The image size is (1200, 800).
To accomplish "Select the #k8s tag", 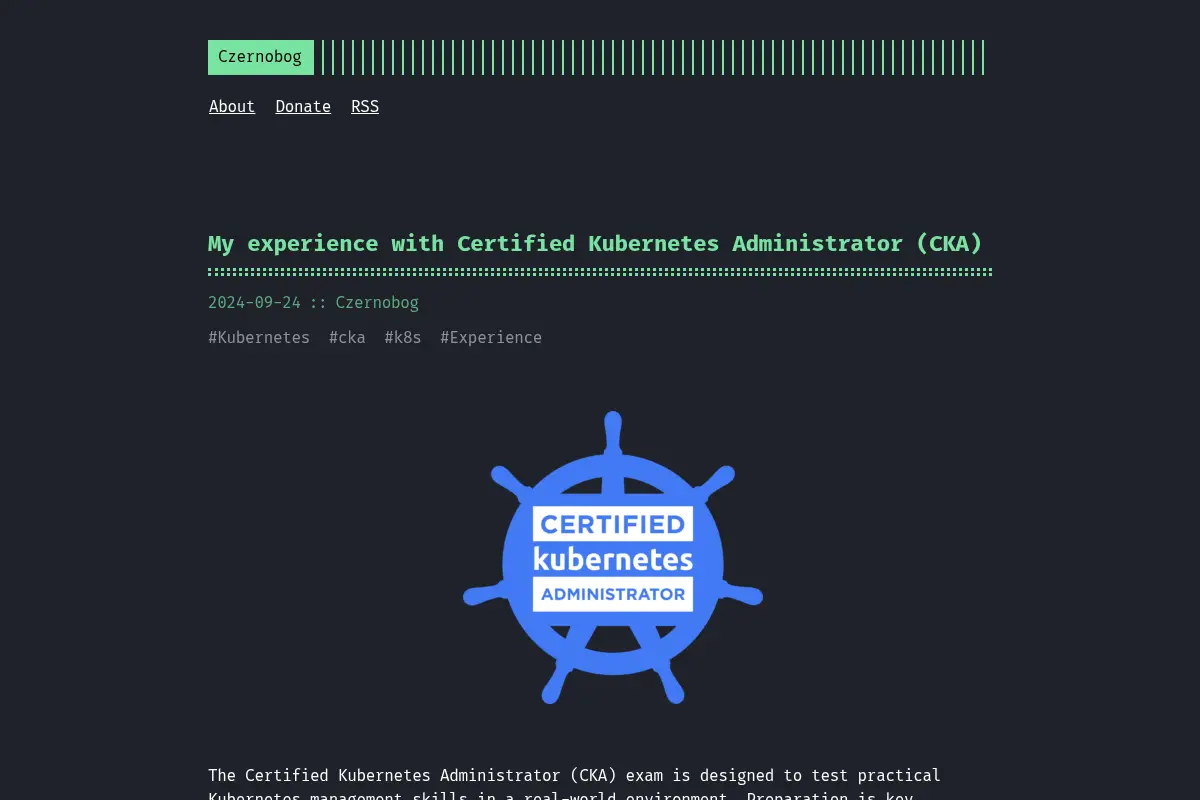I will click(403, 338).
